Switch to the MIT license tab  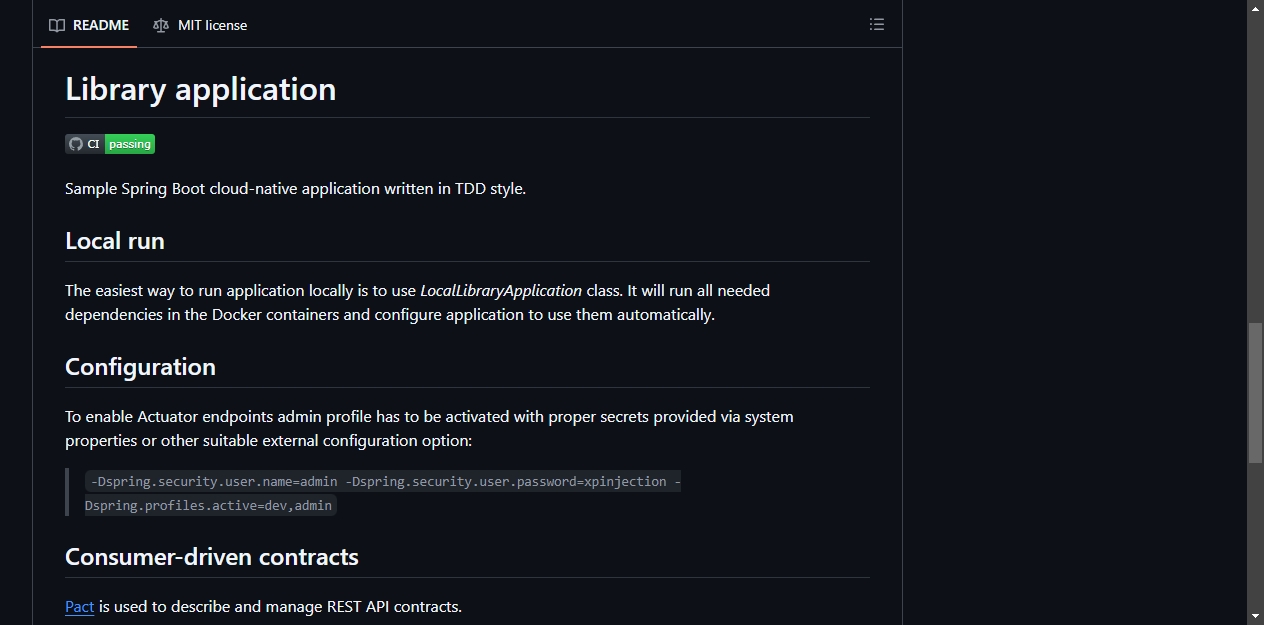click(x=200, y=25)
